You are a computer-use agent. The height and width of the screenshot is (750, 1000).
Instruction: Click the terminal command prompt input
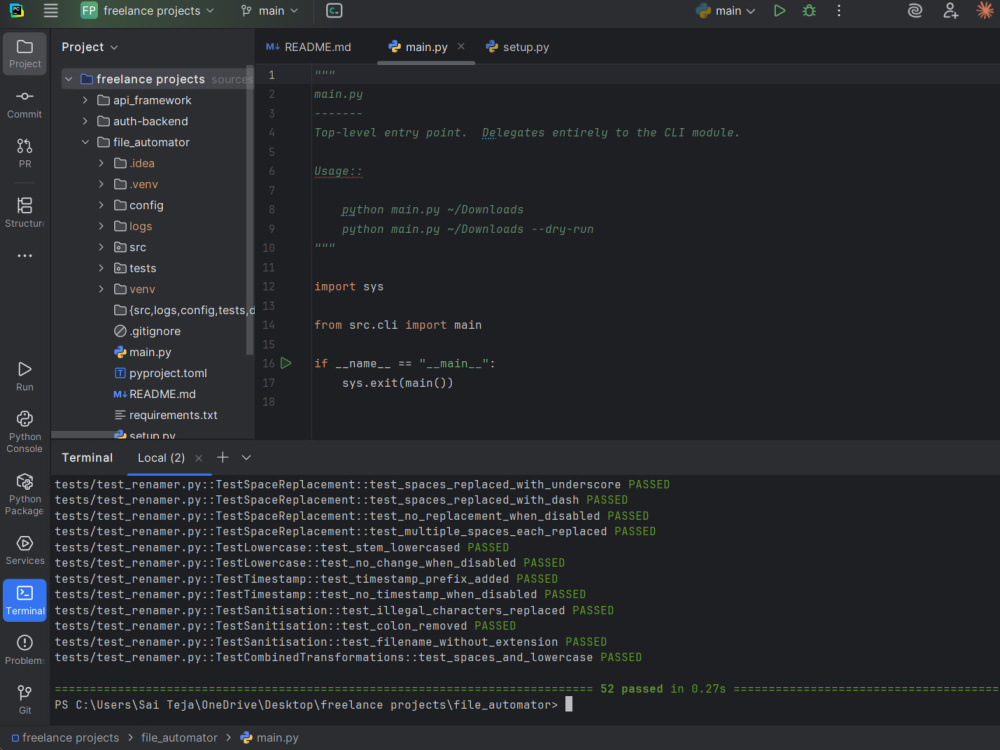point(569,705)
